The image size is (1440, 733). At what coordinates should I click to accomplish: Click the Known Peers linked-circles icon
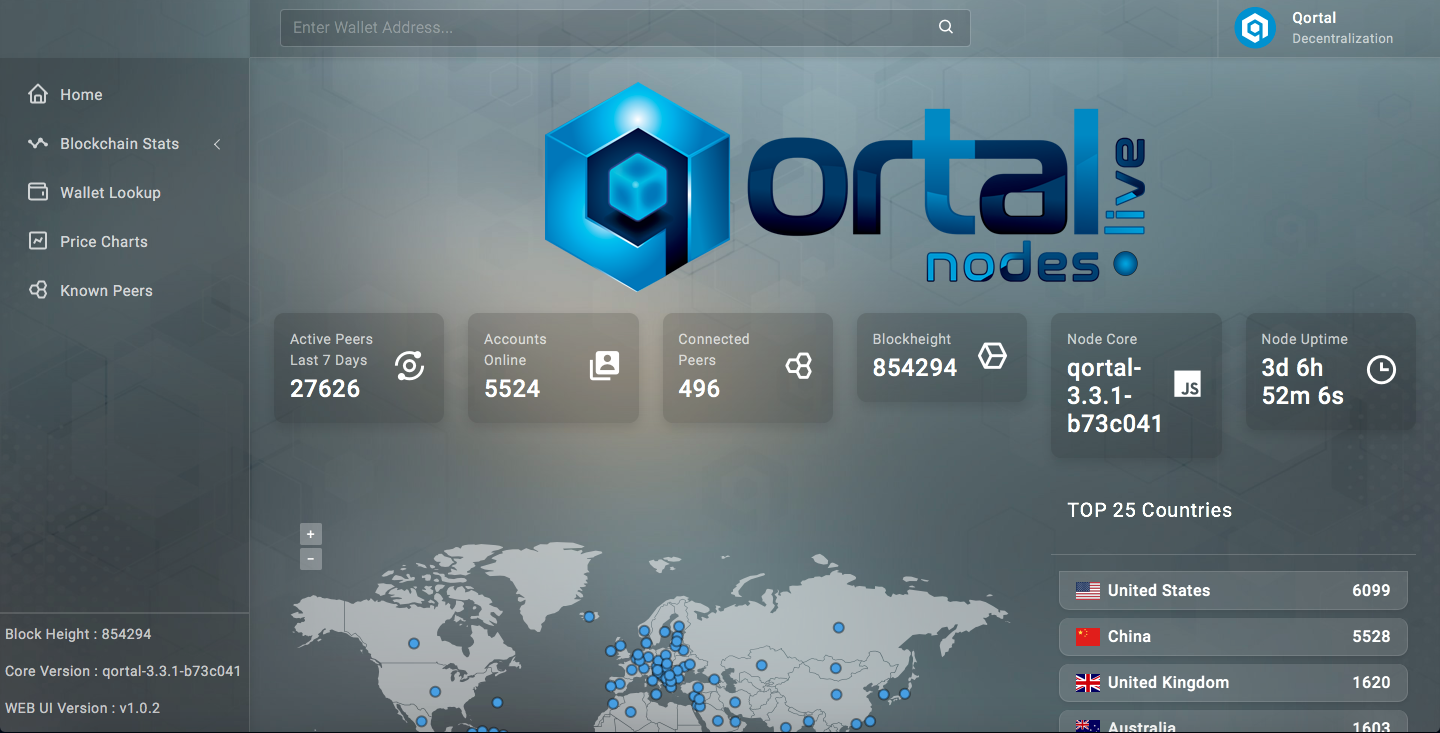click(38, 290)
